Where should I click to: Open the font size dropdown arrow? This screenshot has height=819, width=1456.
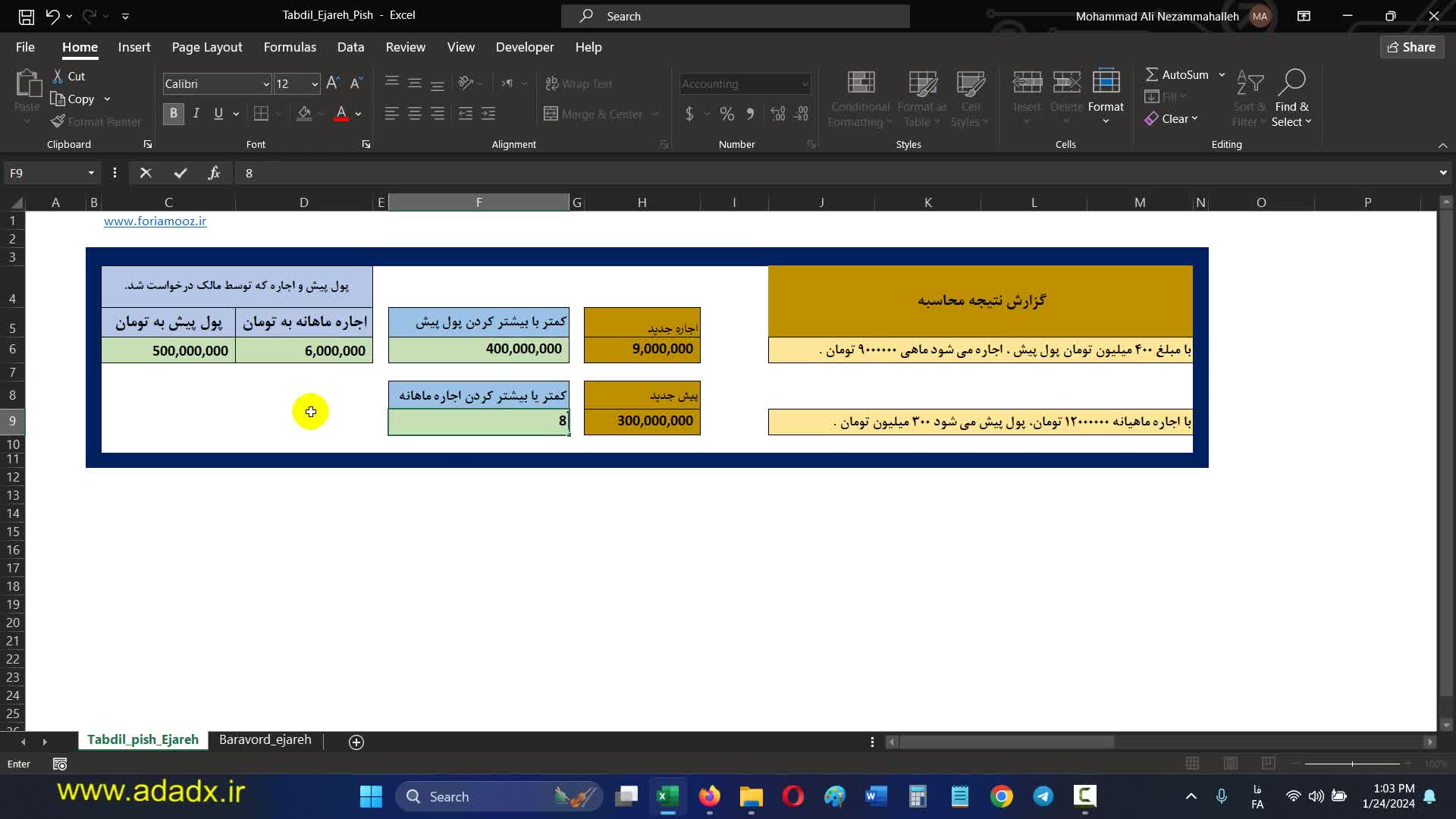click(x=313, y=84)
